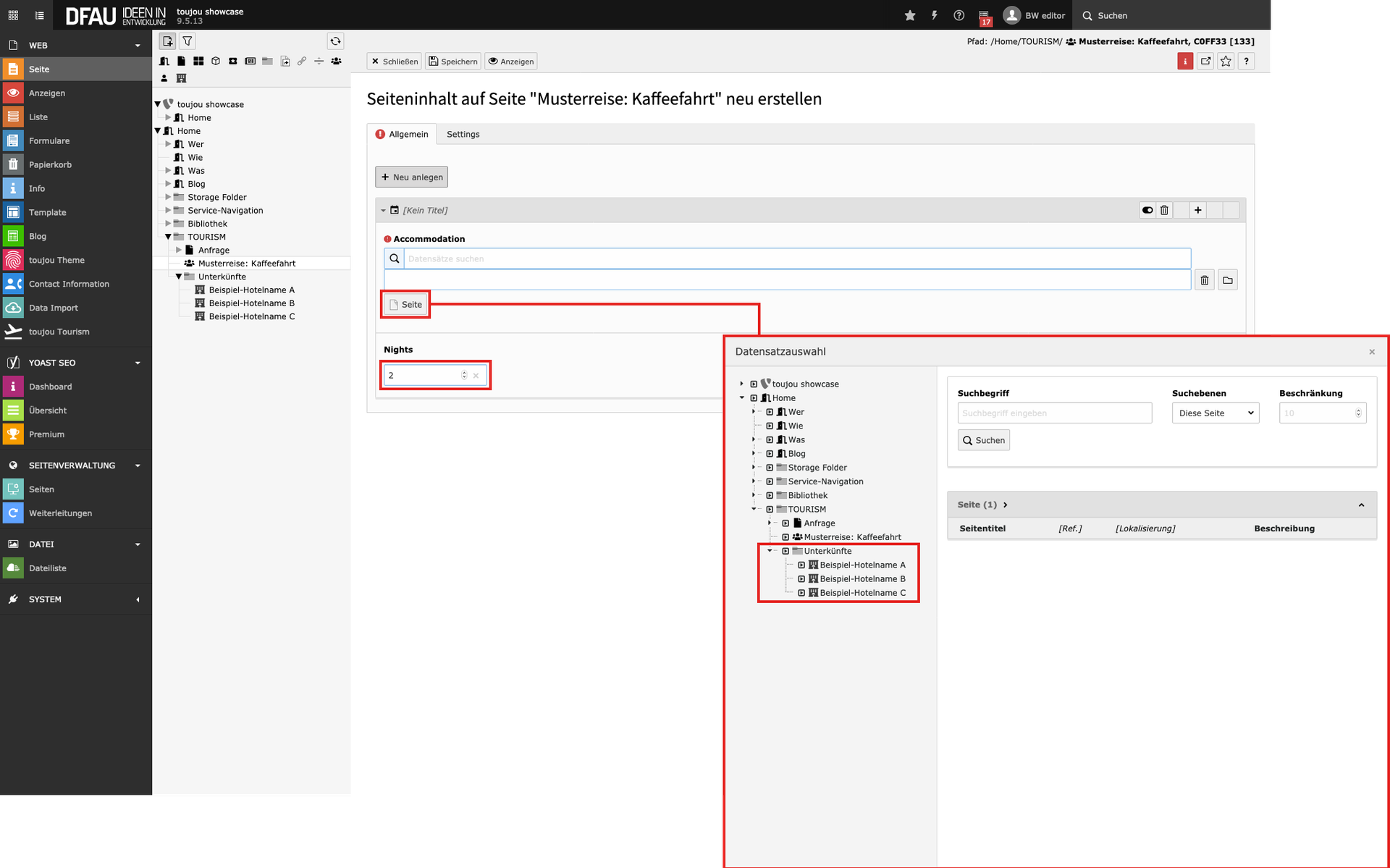This screenshot has width=1390, height=868.
Task: Bookmark this page with the star icon
Action: [x=1226, y=62]
